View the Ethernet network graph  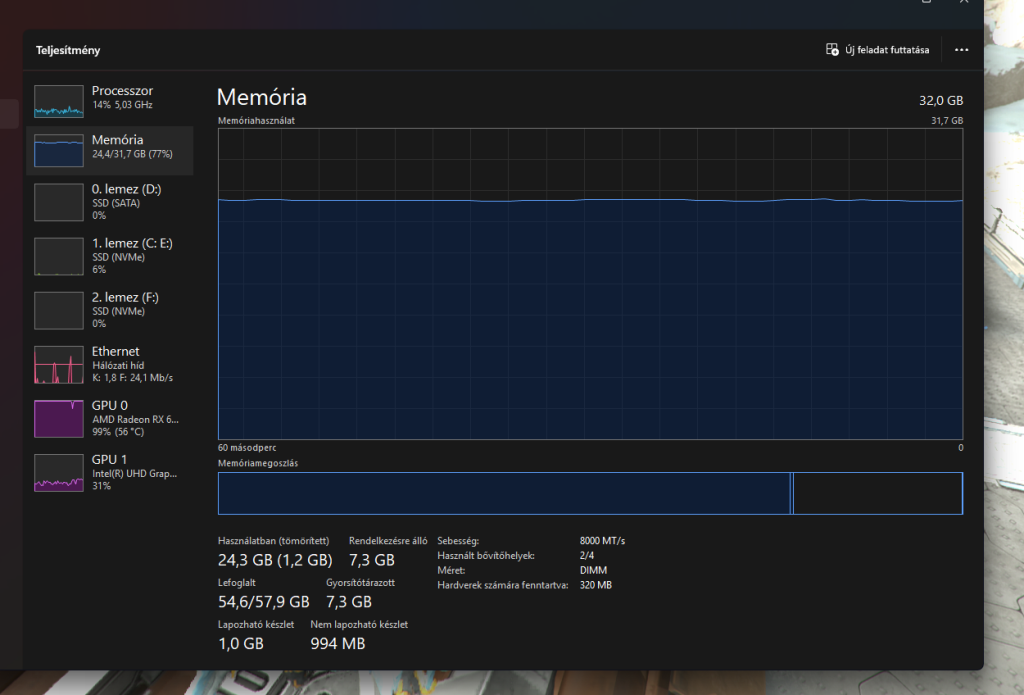tap(60, 365)
